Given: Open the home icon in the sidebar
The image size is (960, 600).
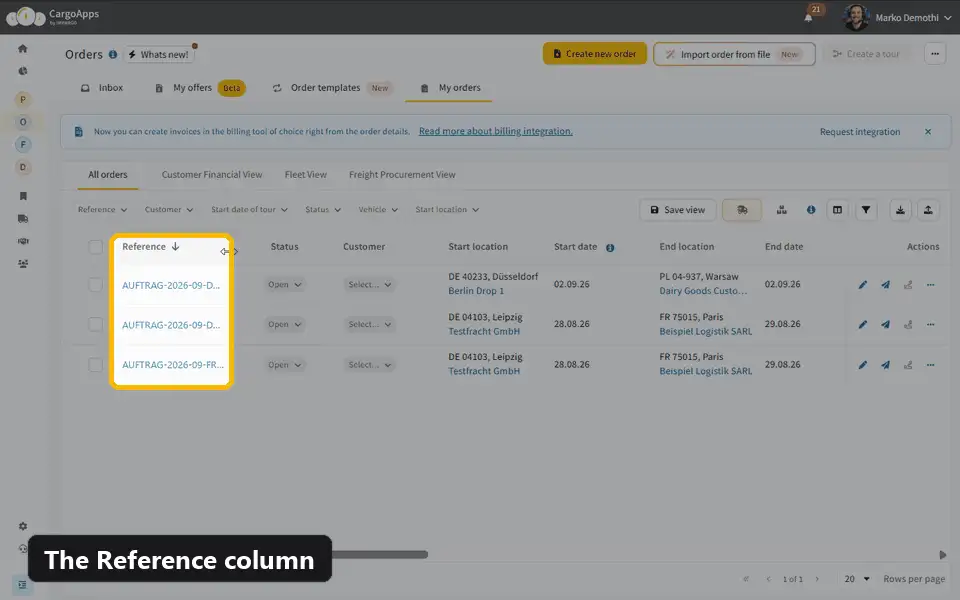Looking at the screenshot, I should pos(23,48).
